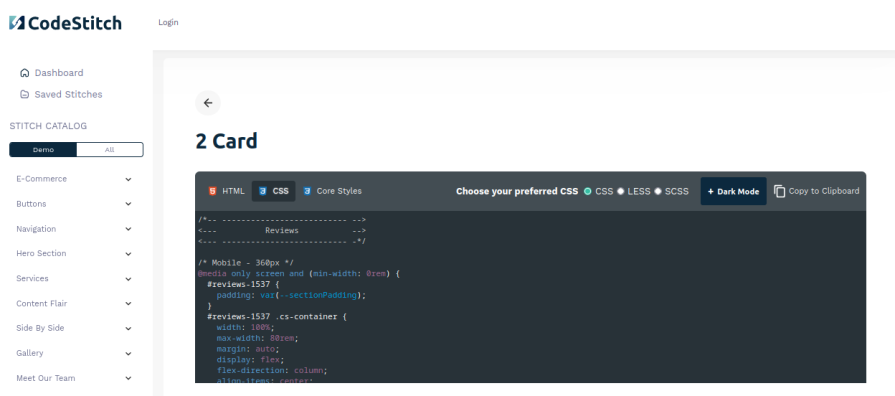895x396 pixels.
Task: Expand the Gallery category
Action: pos(74,353)
